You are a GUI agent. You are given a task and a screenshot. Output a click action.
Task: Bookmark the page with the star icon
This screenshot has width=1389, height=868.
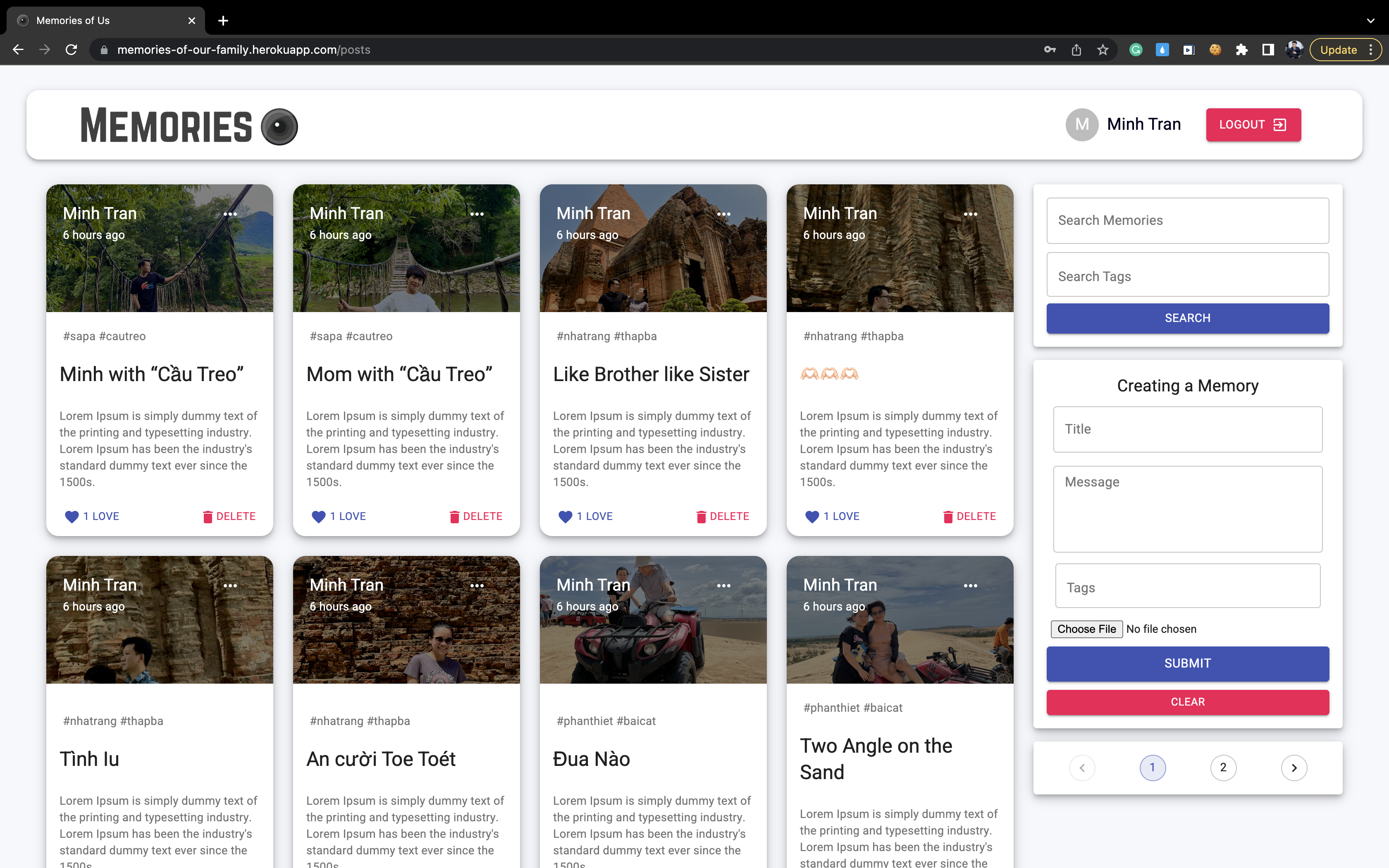pos(1103,50)
